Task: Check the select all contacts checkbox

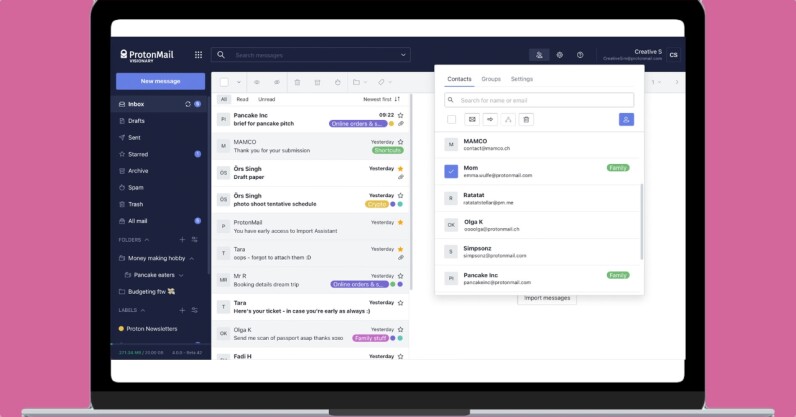Action: [451, 119]
